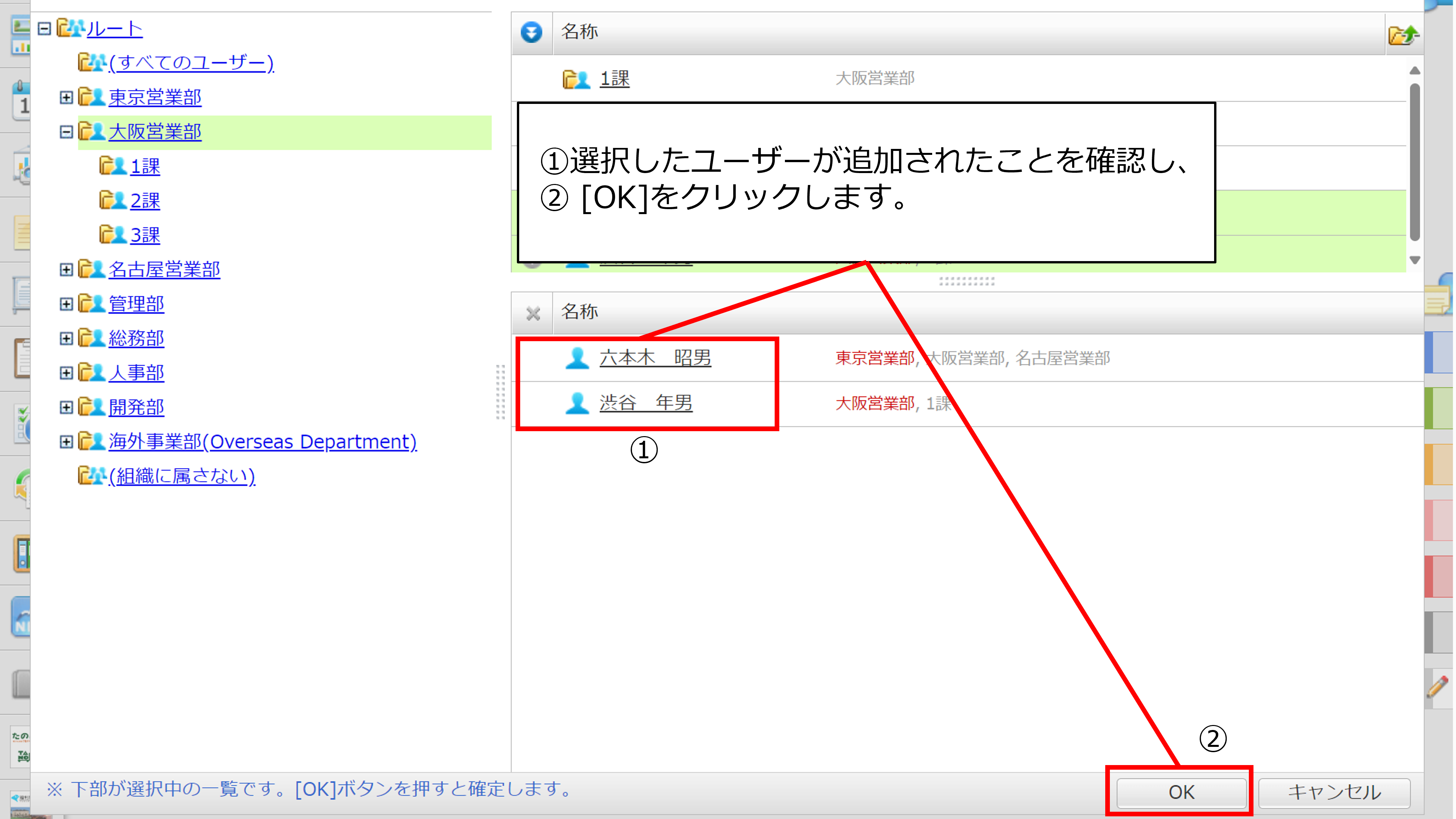1456x819 pixels.
Task: Expand the 東京営業部 tree node
Action: pos(66,97)
